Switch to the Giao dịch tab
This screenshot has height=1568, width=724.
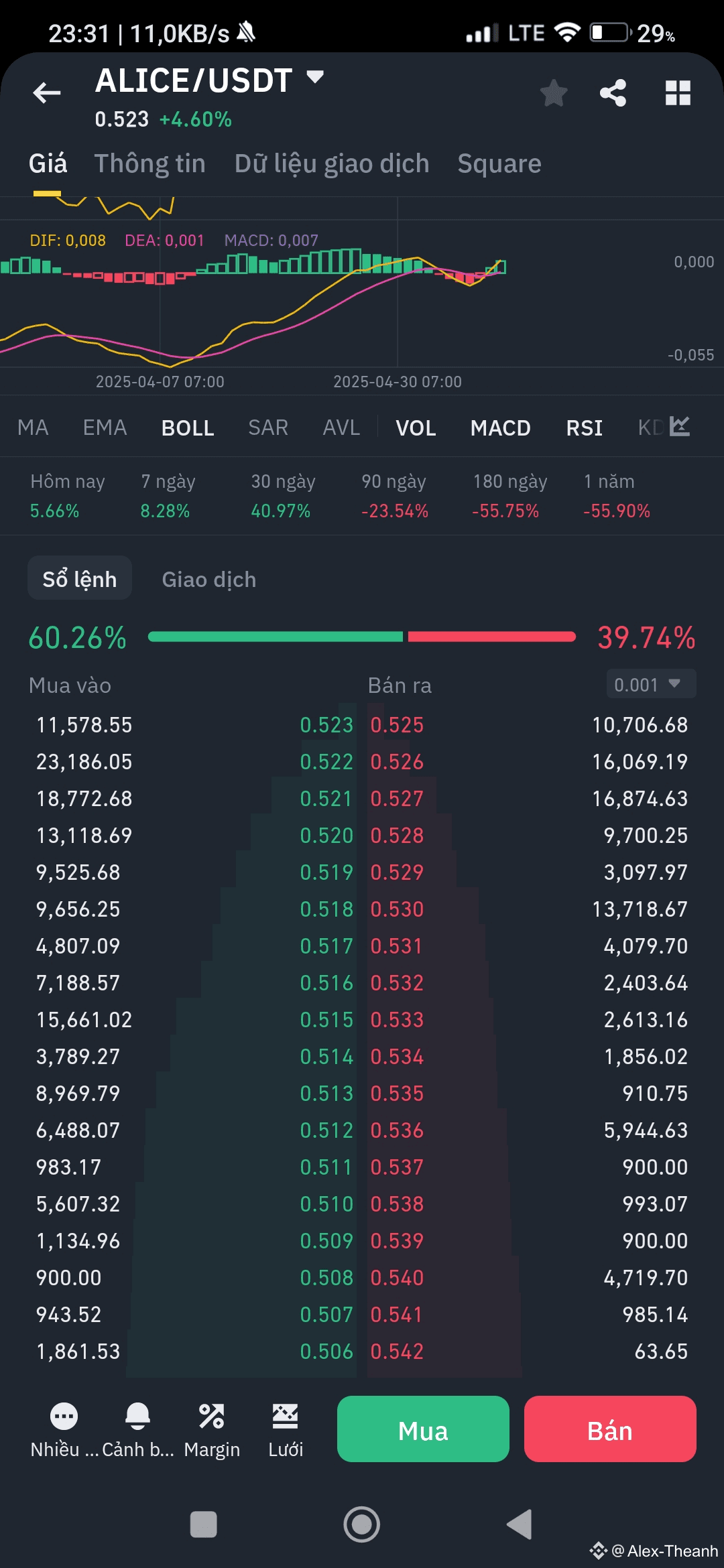click(209, 580)
